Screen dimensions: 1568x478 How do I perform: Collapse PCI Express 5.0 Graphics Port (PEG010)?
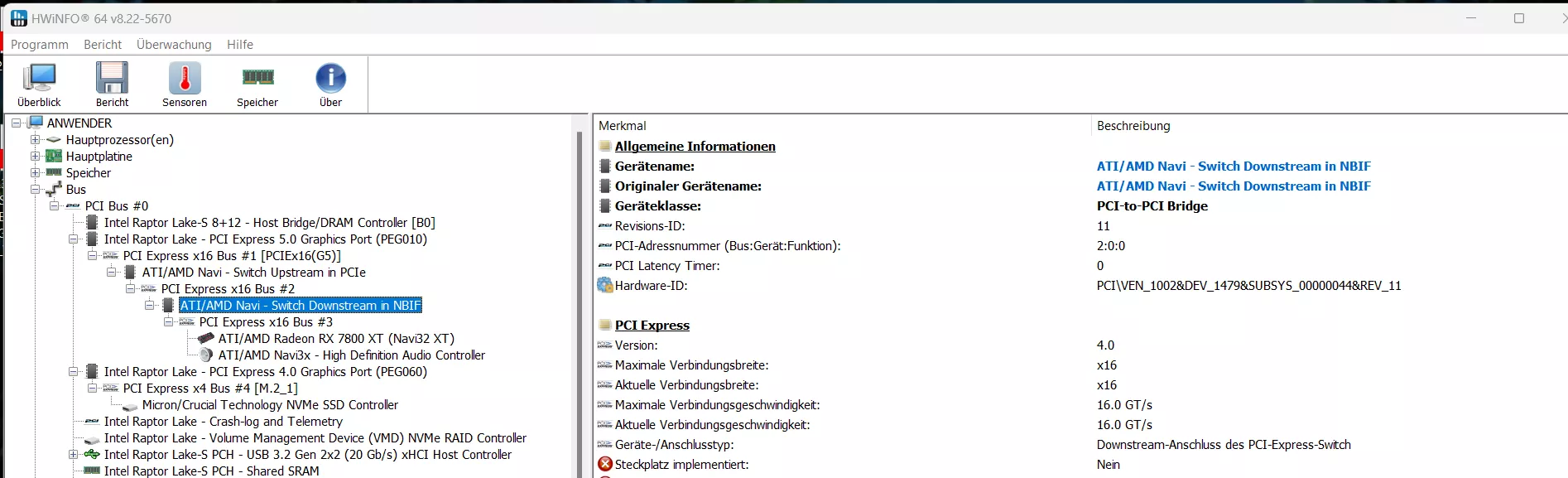point(73,239)
